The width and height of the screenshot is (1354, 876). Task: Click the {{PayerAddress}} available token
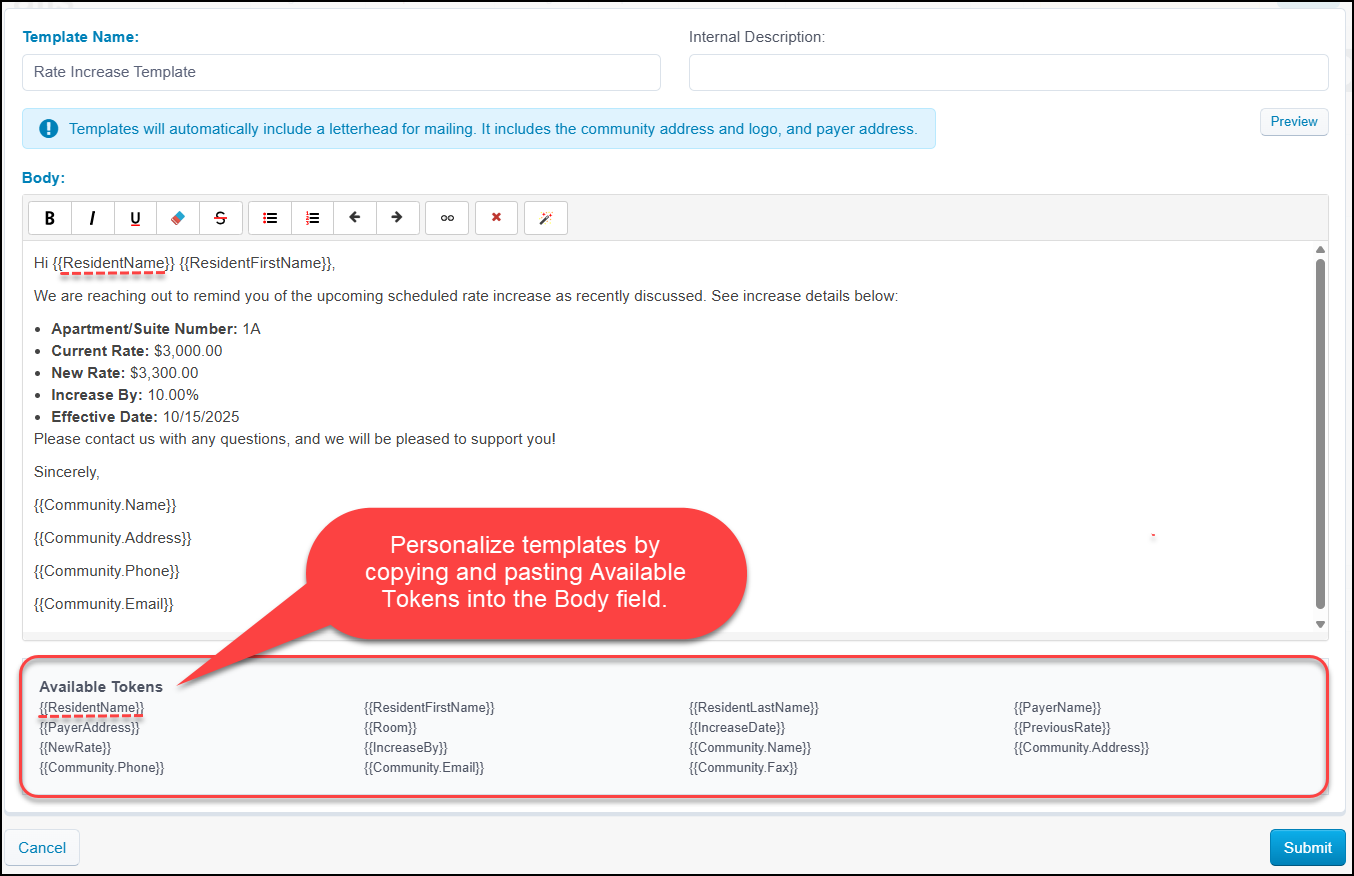[89, 728]
